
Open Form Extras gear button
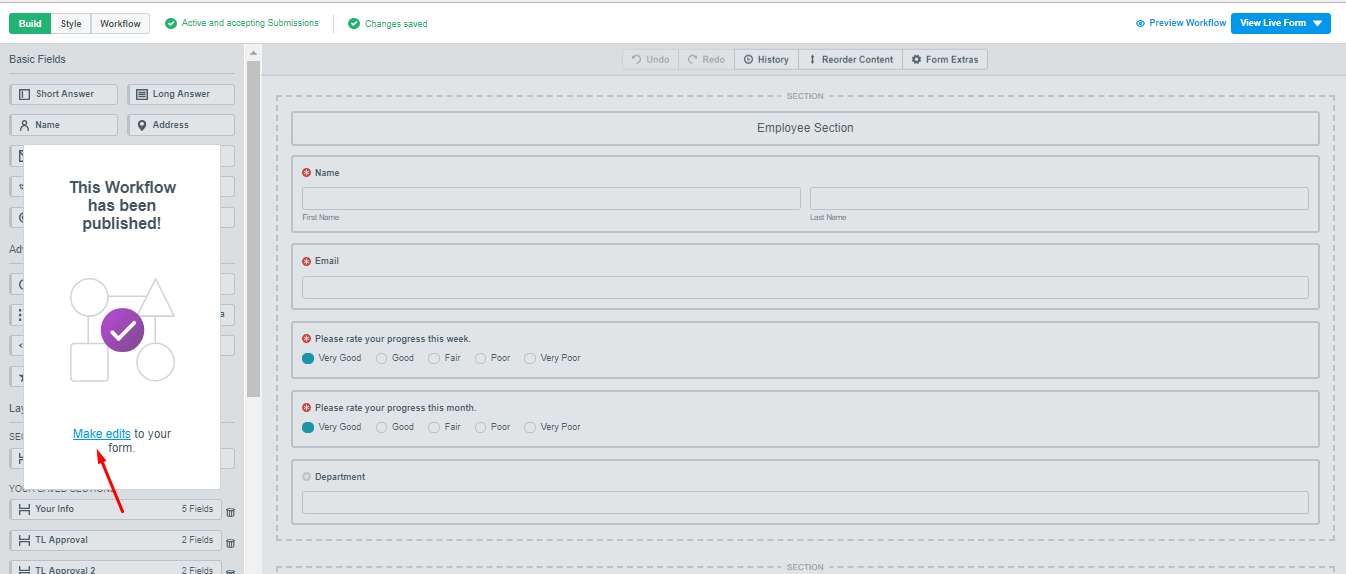coord(944,60)
